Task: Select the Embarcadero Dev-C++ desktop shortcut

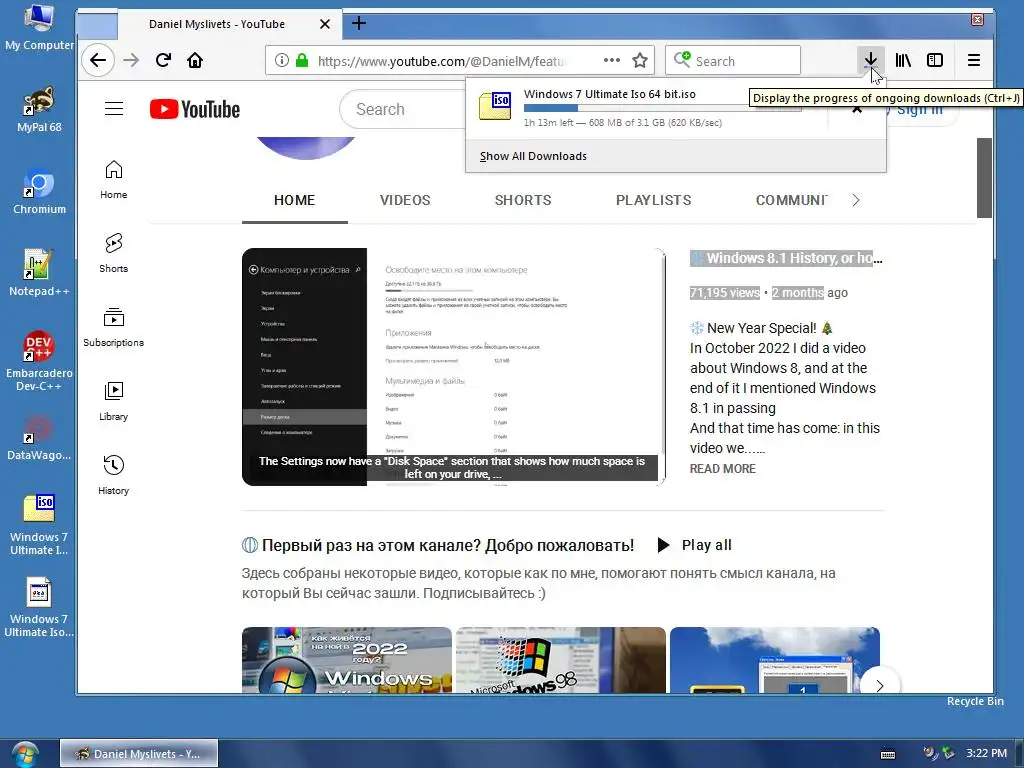Action: click(39, 361)
